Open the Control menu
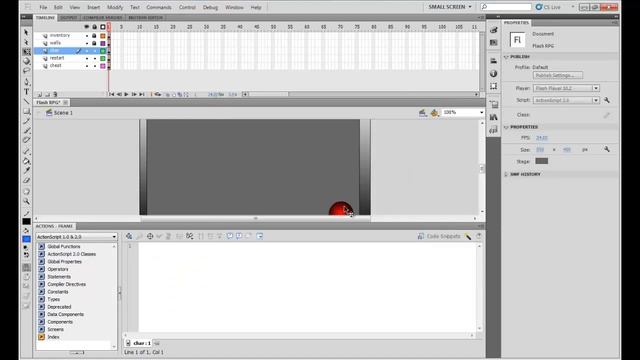 [x=187, y=7]
